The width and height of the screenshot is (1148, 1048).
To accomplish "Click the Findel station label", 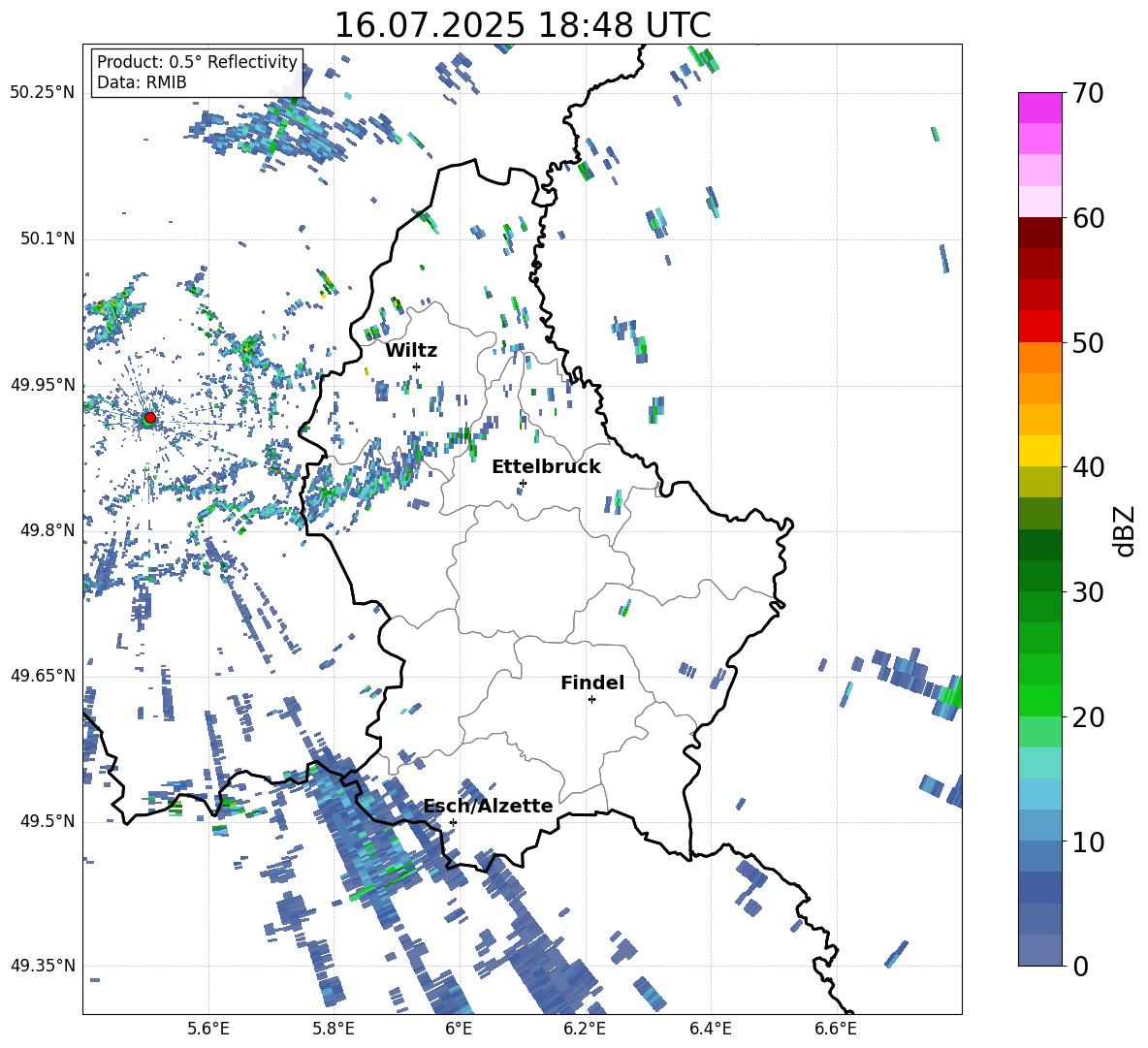I will click(592, 683).
